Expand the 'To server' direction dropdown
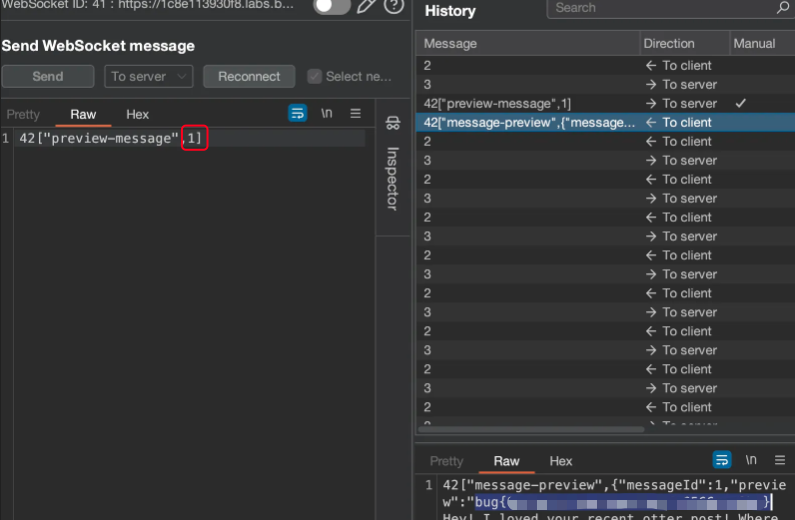 (149, 76)
